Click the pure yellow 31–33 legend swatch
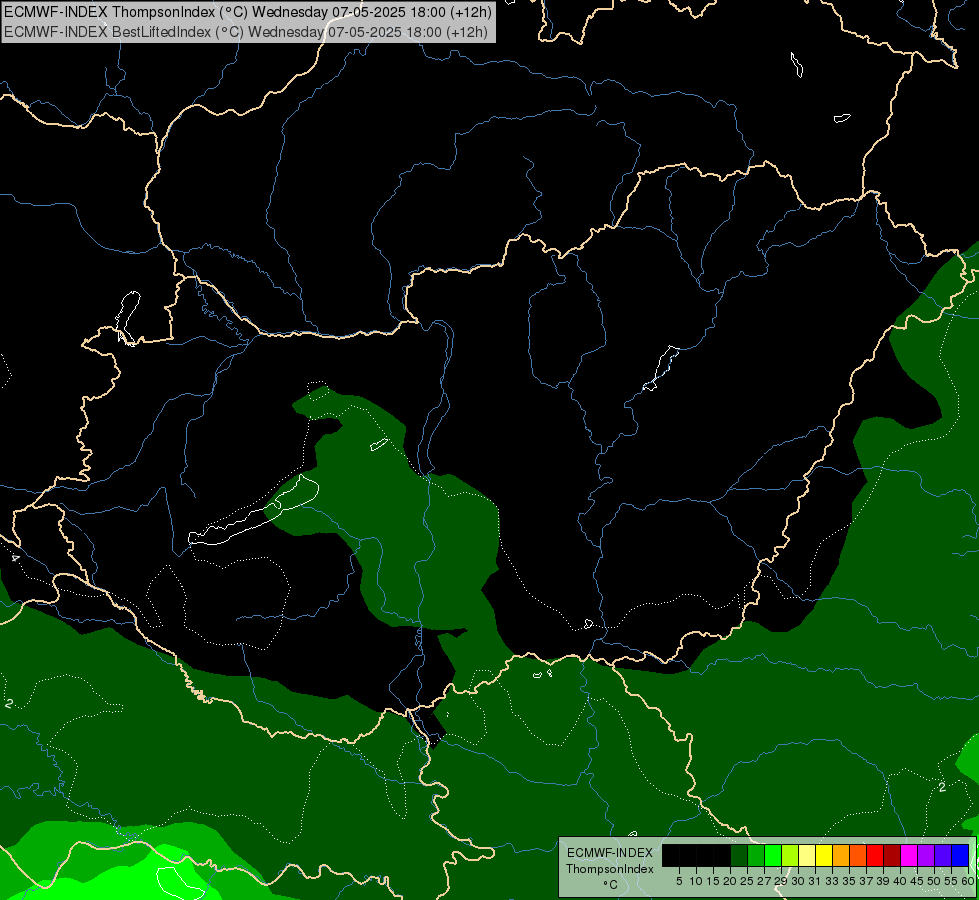This screenshot has height=900, width=979. click(824, 855)
